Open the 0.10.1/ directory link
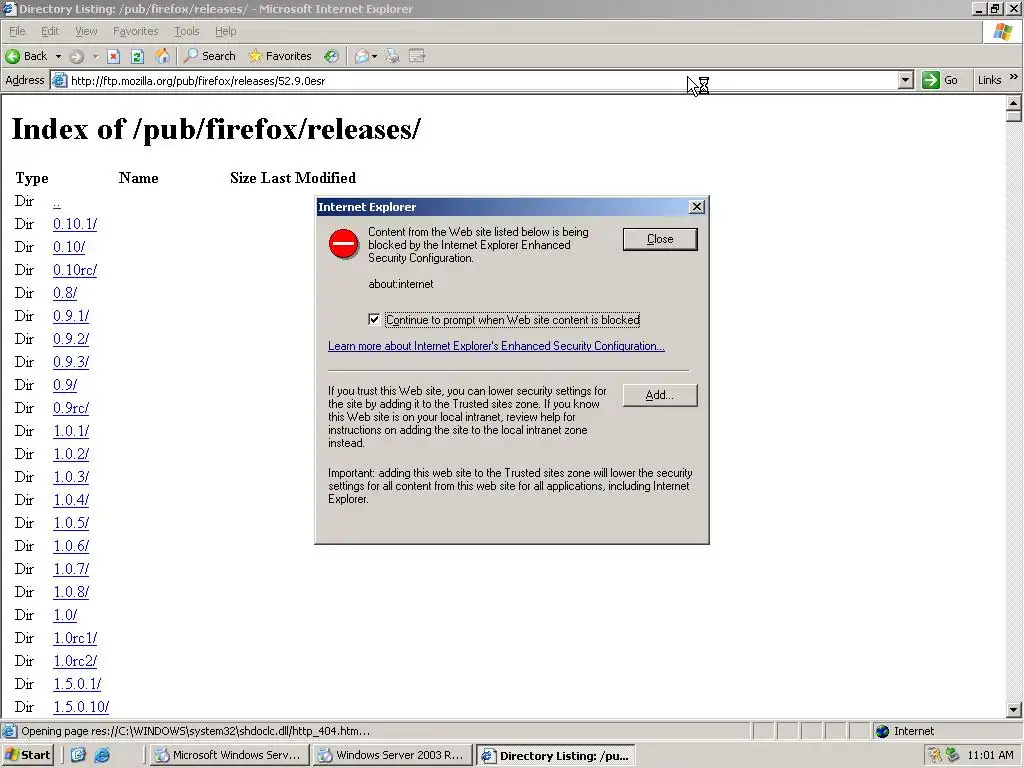 point(75,224)
